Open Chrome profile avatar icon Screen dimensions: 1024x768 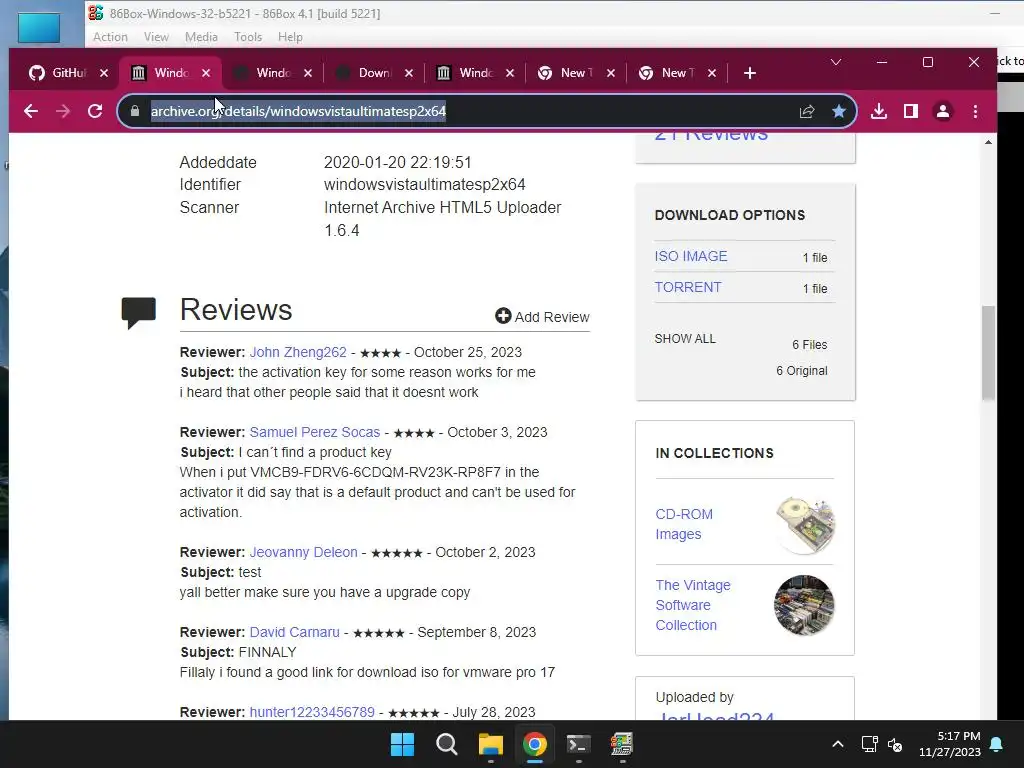pos(942,111)
